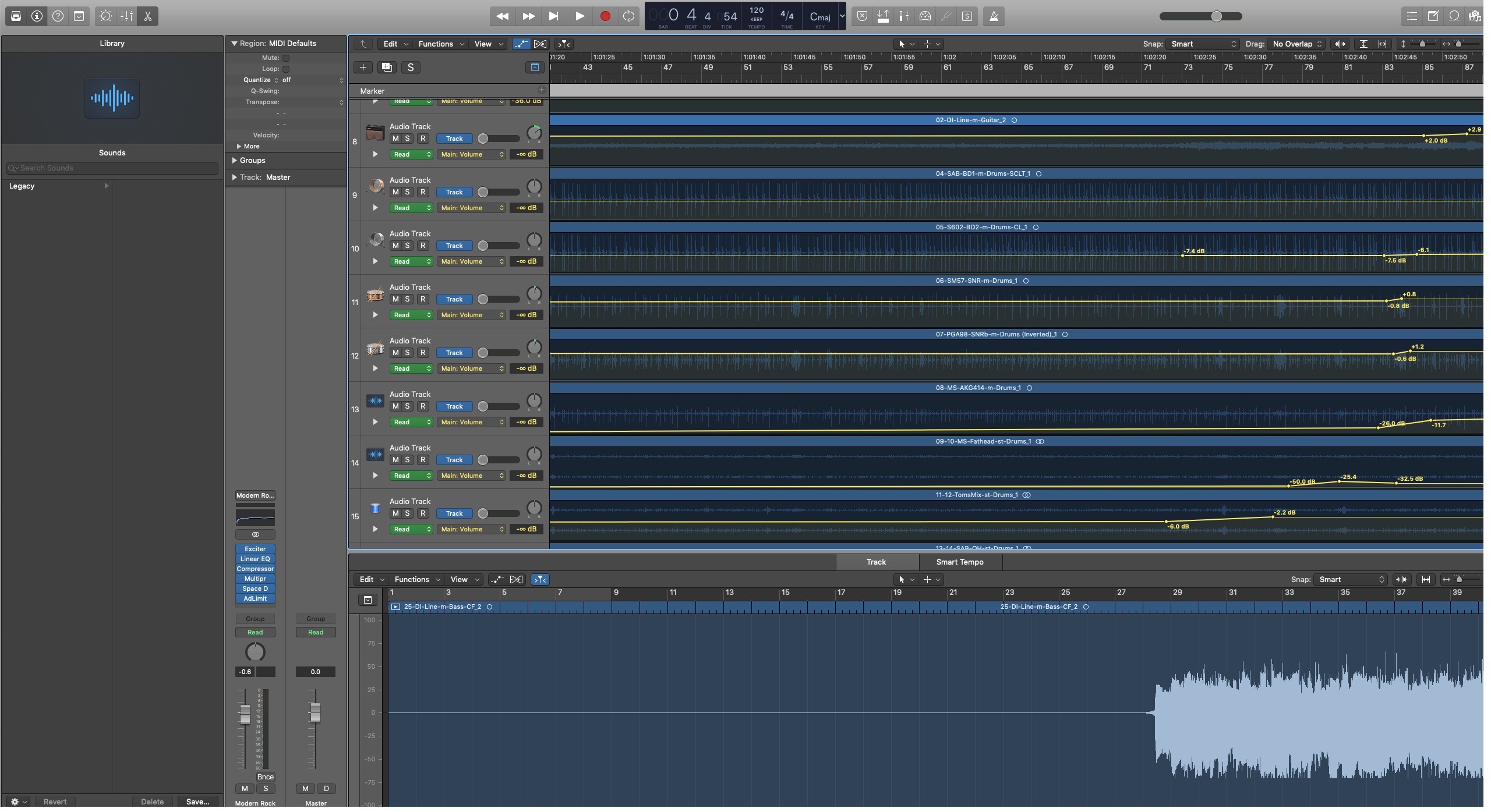This screenshot has height=812, width=1491.
Task: Start playback with Play button
Action: (x=580, y=16)
